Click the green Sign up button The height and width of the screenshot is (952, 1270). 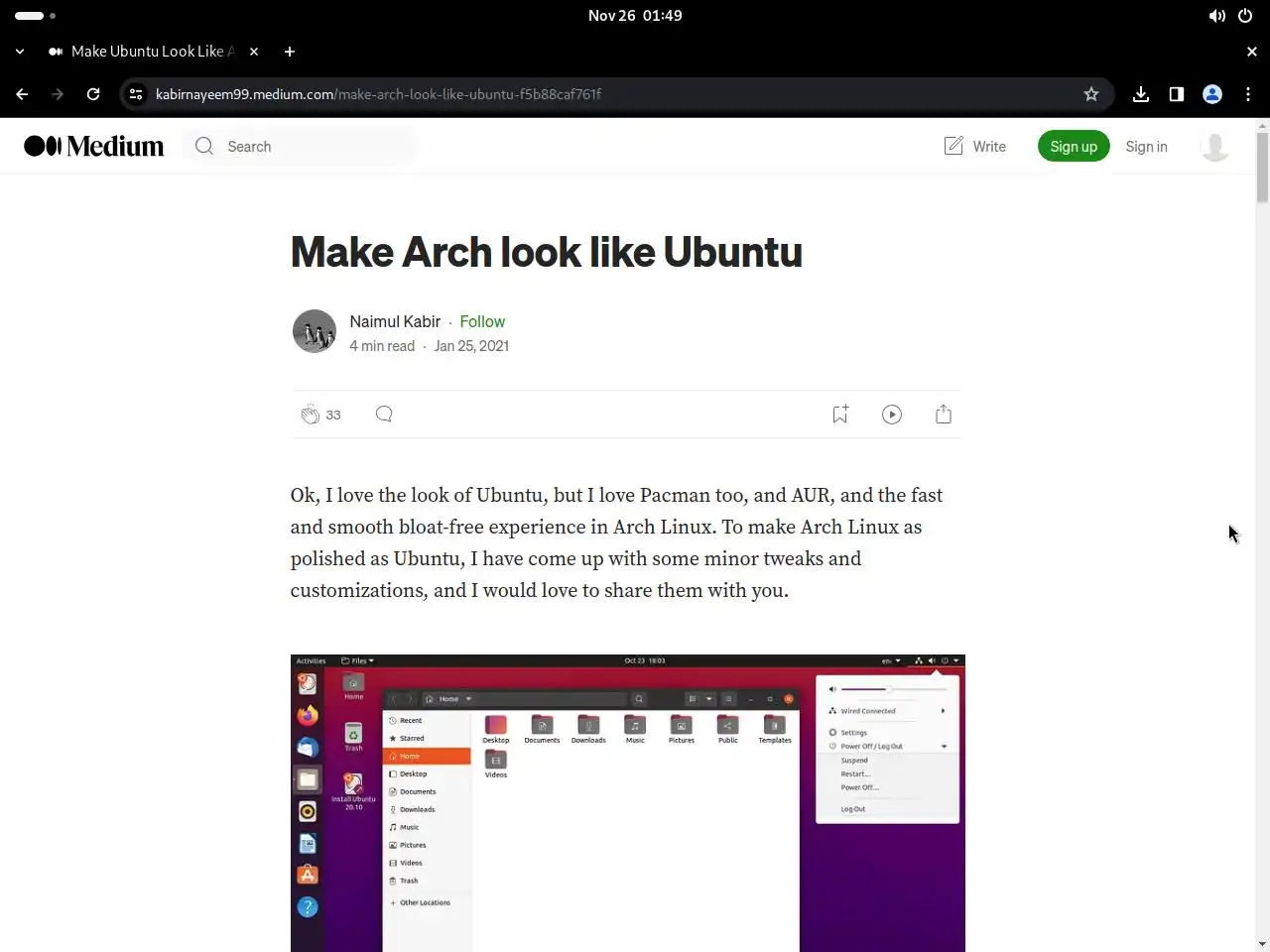(x=1074, y=146)
